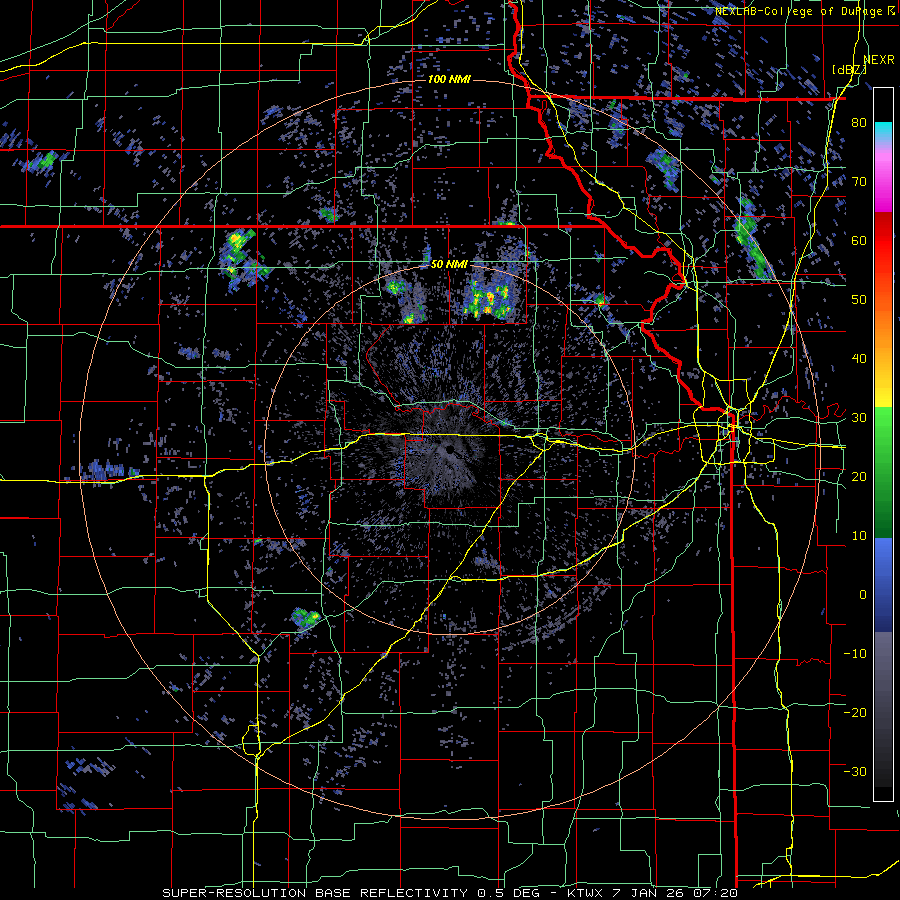Click the 0.5 DEG elevation text in caption

[x=510, y=893]
